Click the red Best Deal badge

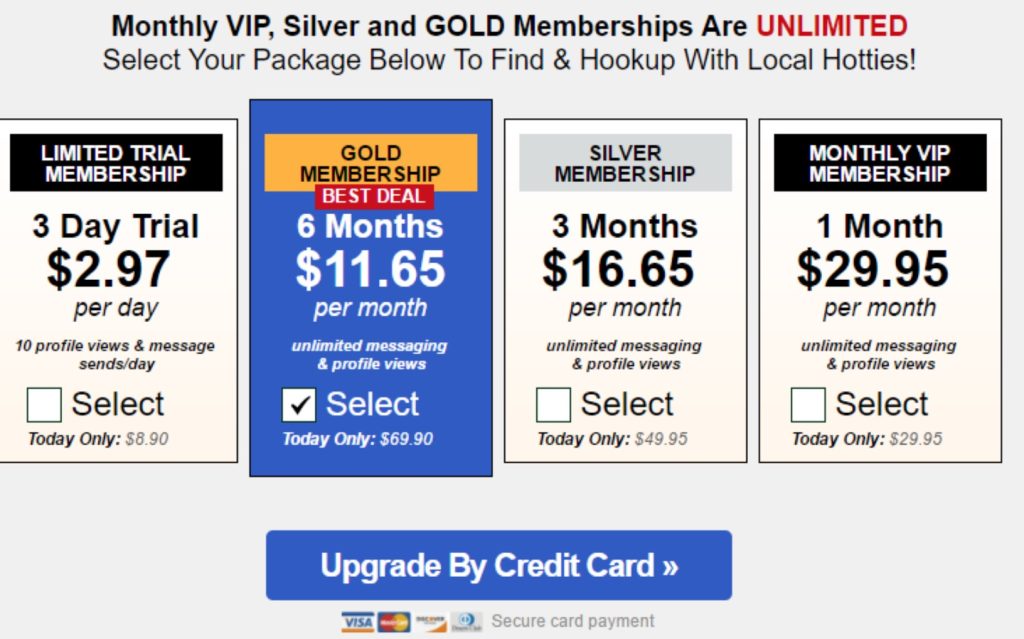pyautogui.click(x=374, y=196)
